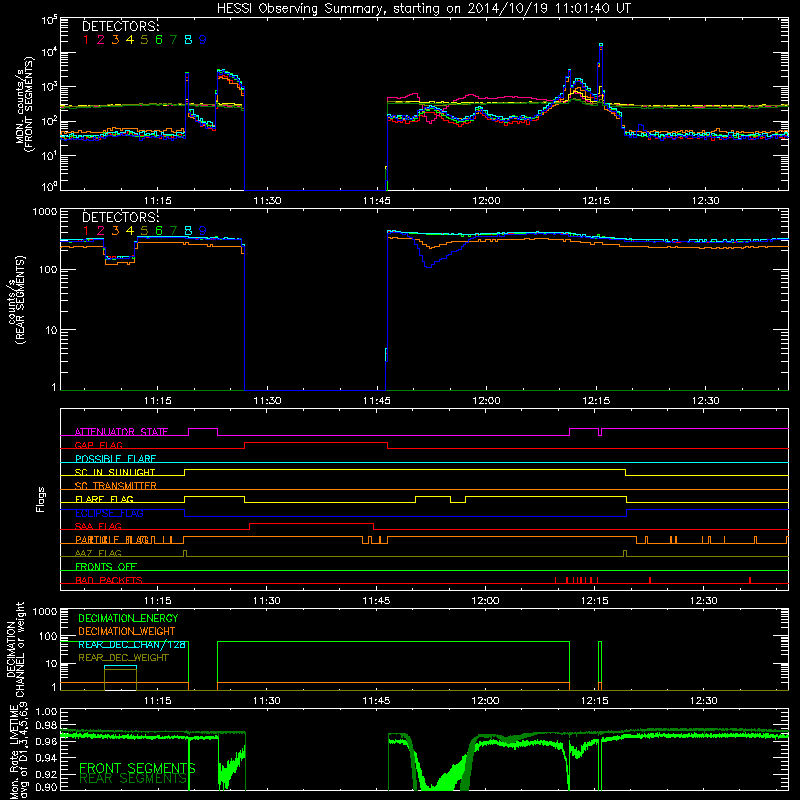Image resolution: width=800 pixels, height=800 pixels.
Task: Click the REAR_DEC_WEIGHT legend entry
Action: pos(123,658)
